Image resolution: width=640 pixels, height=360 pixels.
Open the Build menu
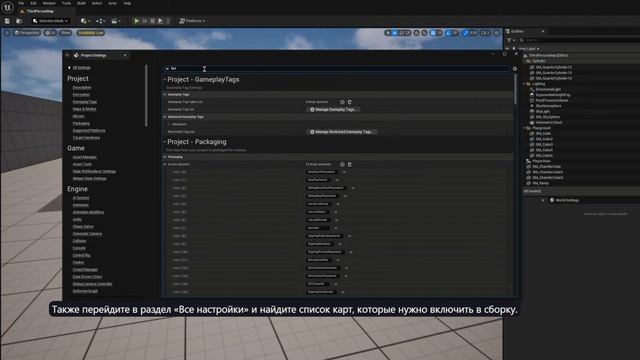coord(81,3)
